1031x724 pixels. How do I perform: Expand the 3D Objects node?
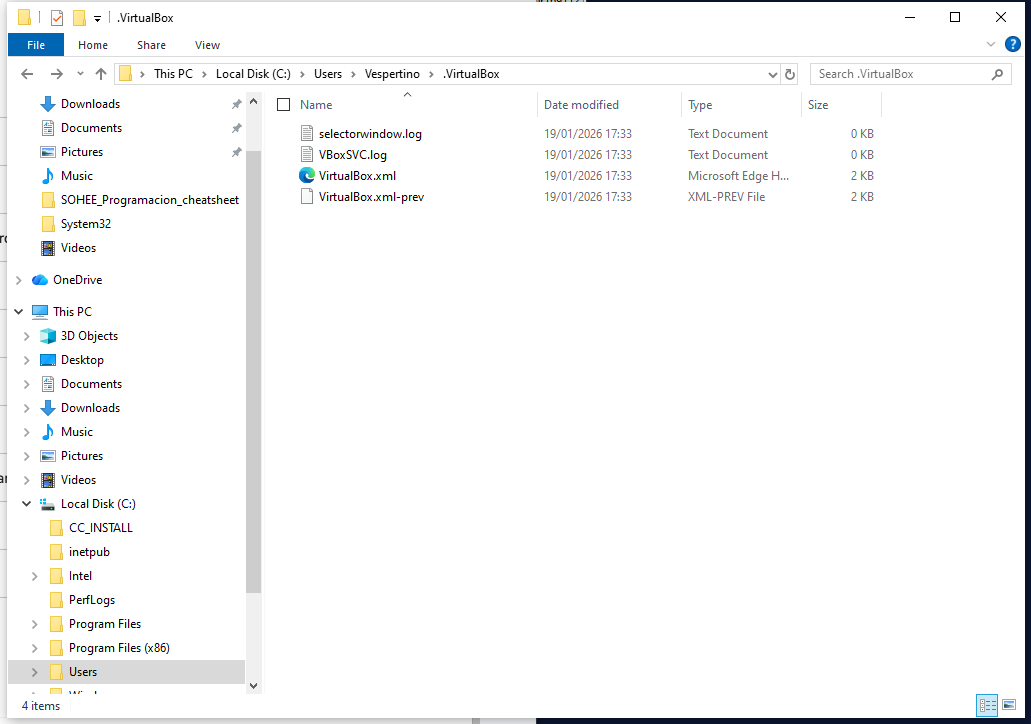tap(26, 336)
